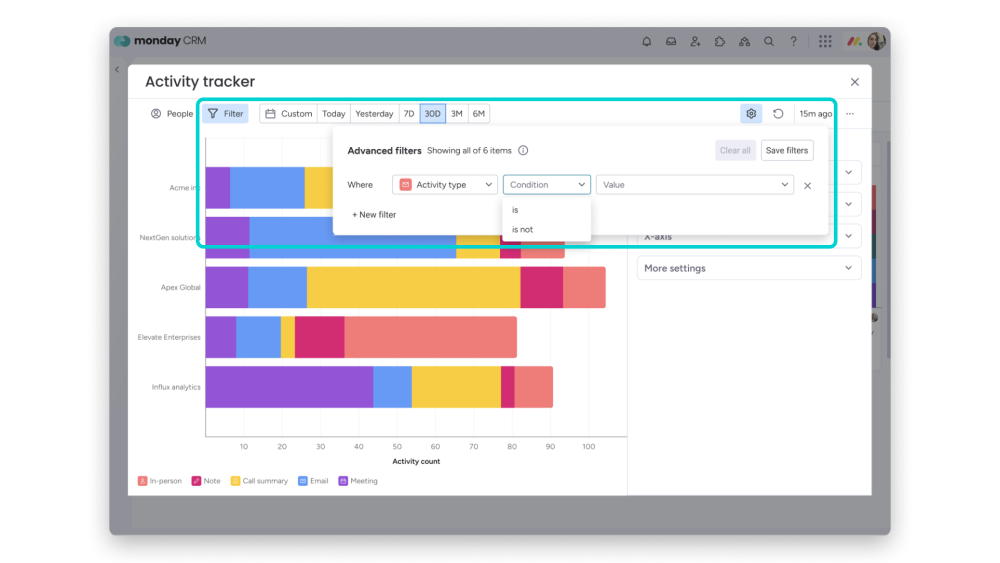
Task: Open the inbox tray icon
Action: coord(671,41)
